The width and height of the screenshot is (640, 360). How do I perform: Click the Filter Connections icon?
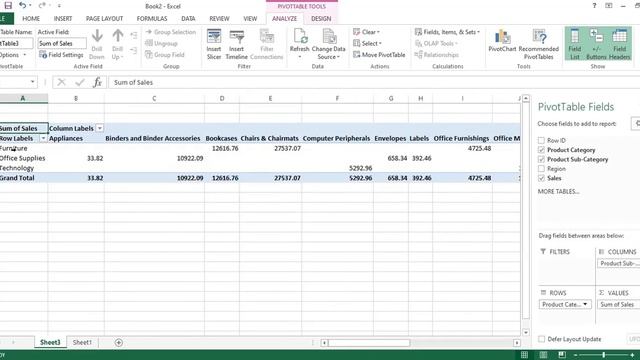267,37
